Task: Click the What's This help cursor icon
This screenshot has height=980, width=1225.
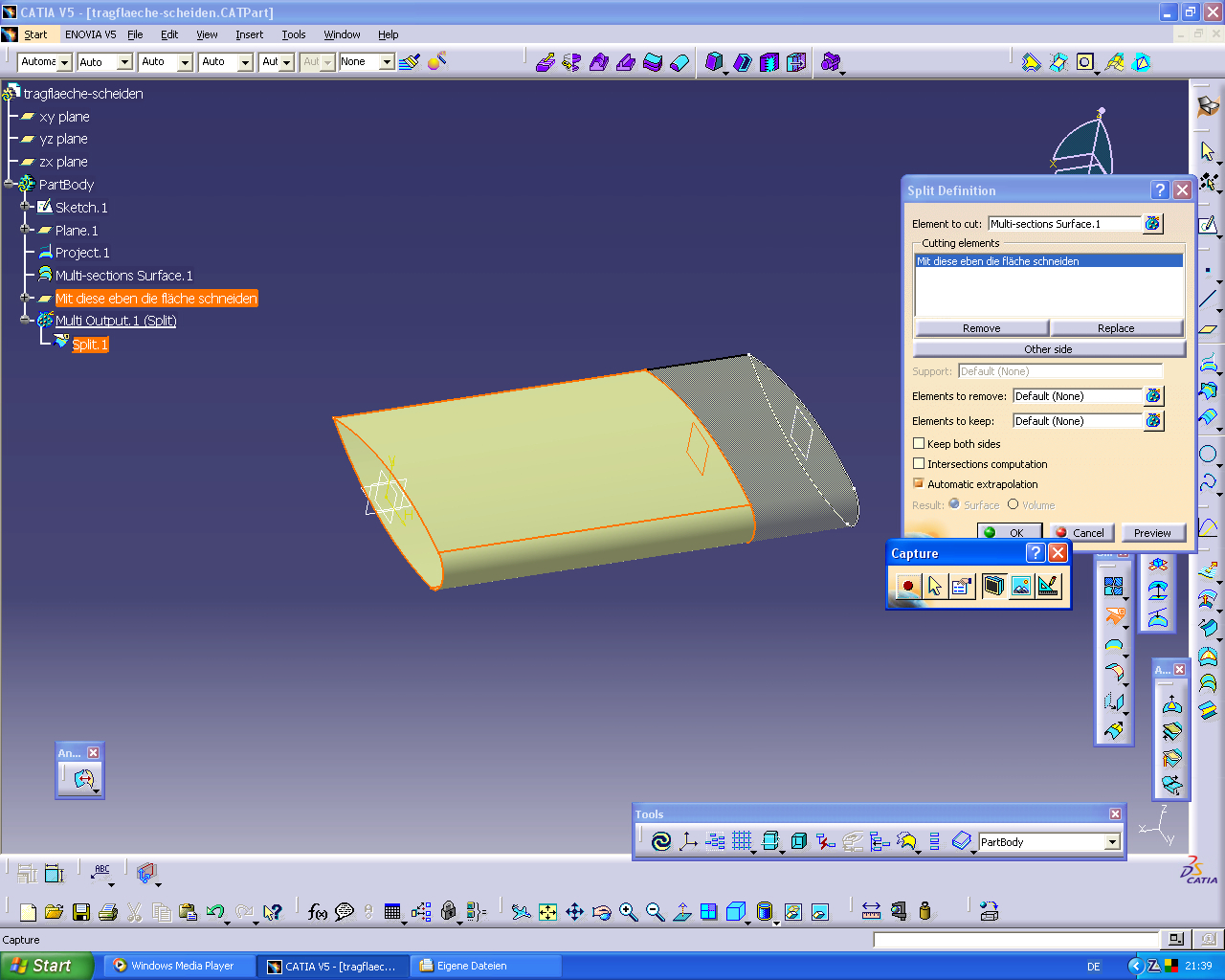Action: pyautogui.click(x=273, y=912)
